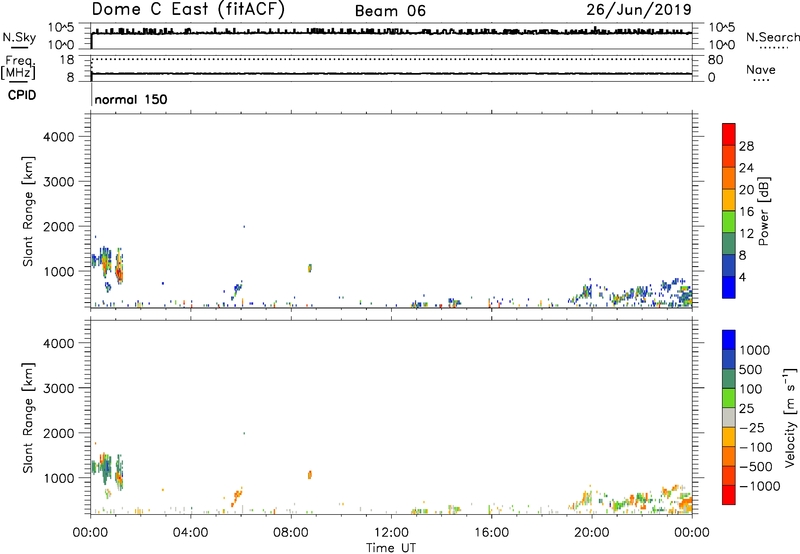Click the '4000' tick on the power panel
Image resolution: width=800 pixels, height=554 pixels.
click(58, 137)
